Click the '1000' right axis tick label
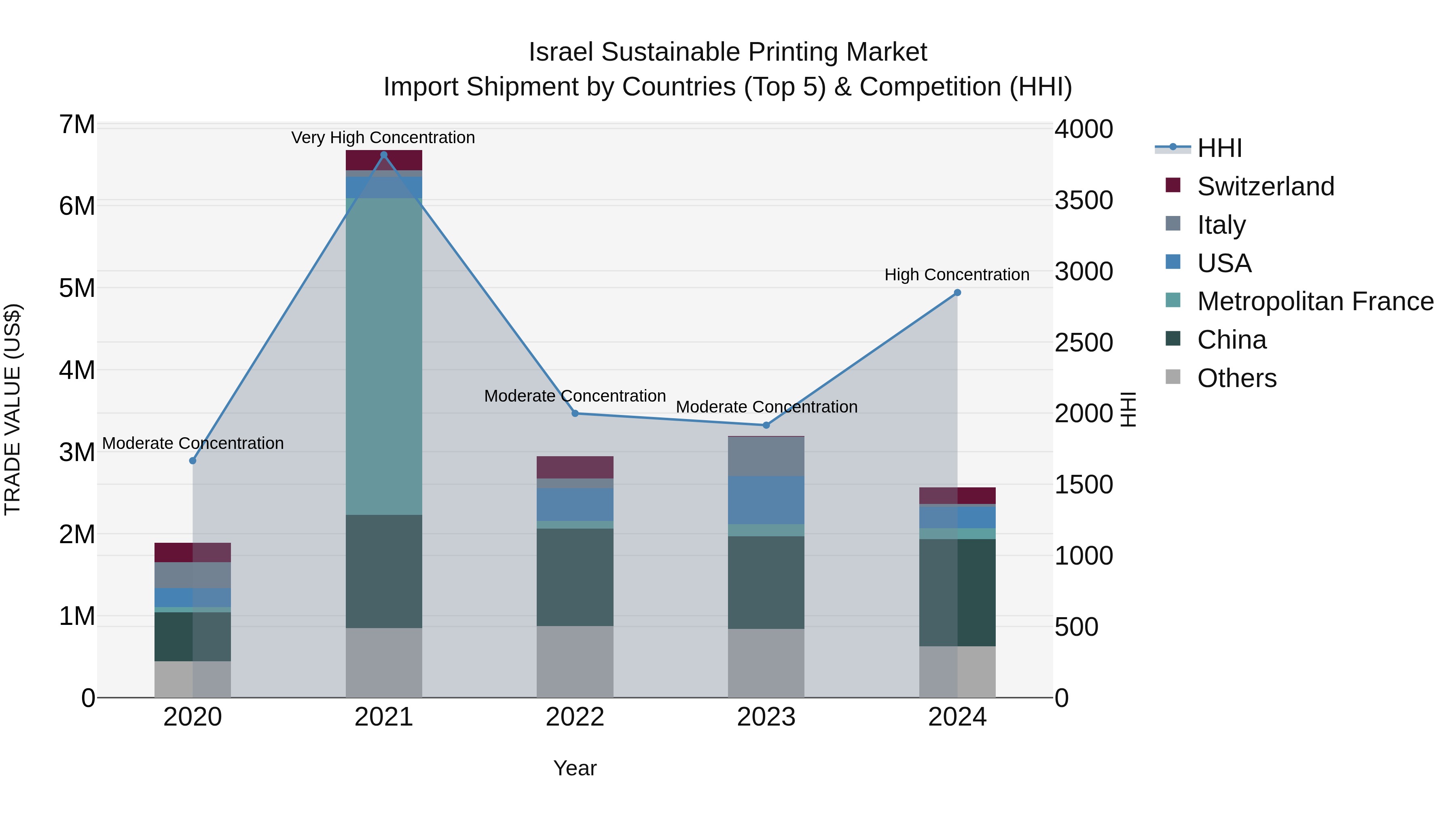This screenshot has height=819, width=1456. tap(1084, 556)
